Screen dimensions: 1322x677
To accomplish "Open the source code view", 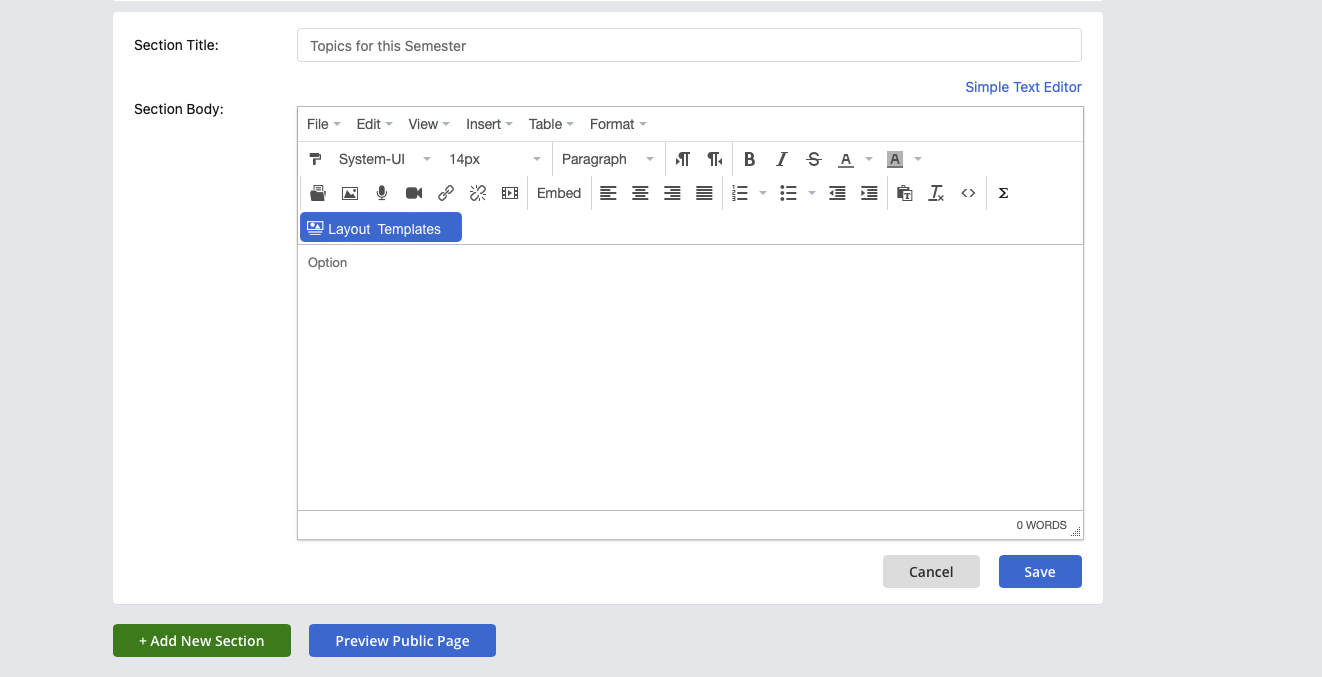I will [968, 193].
